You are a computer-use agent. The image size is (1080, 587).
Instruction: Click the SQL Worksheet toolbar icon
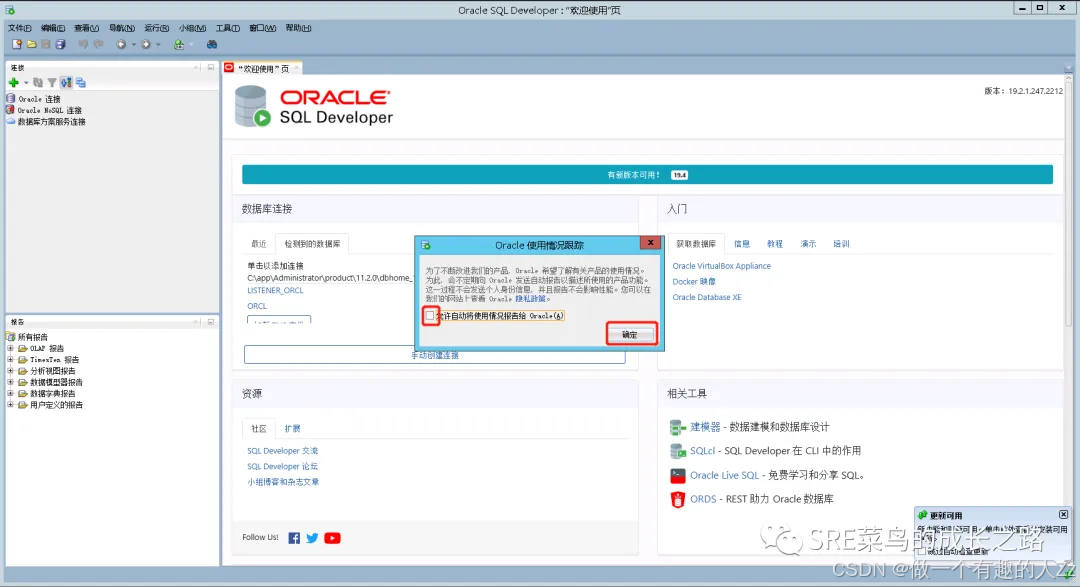tap(179, 44)
